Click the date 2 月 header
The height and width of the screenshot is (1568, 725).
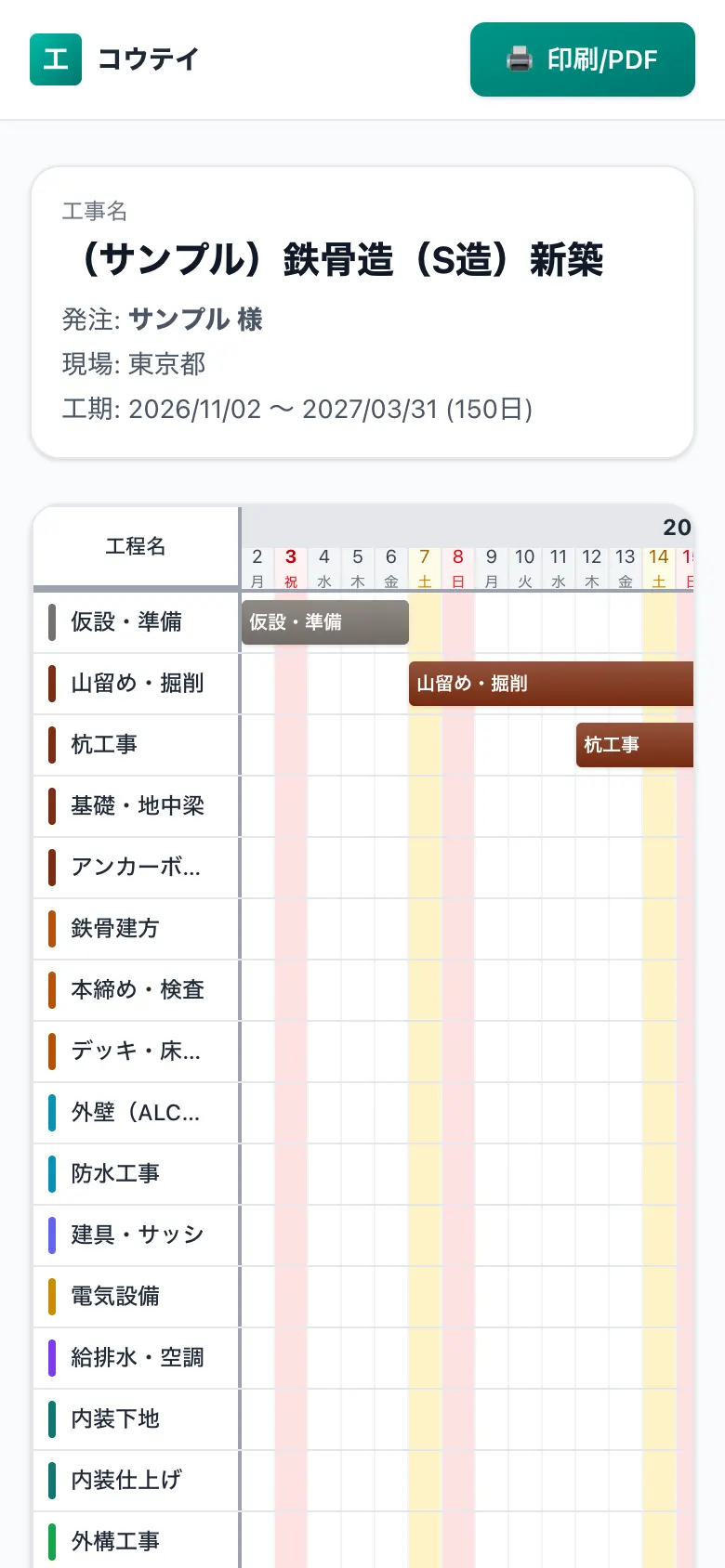coord(257,568)
